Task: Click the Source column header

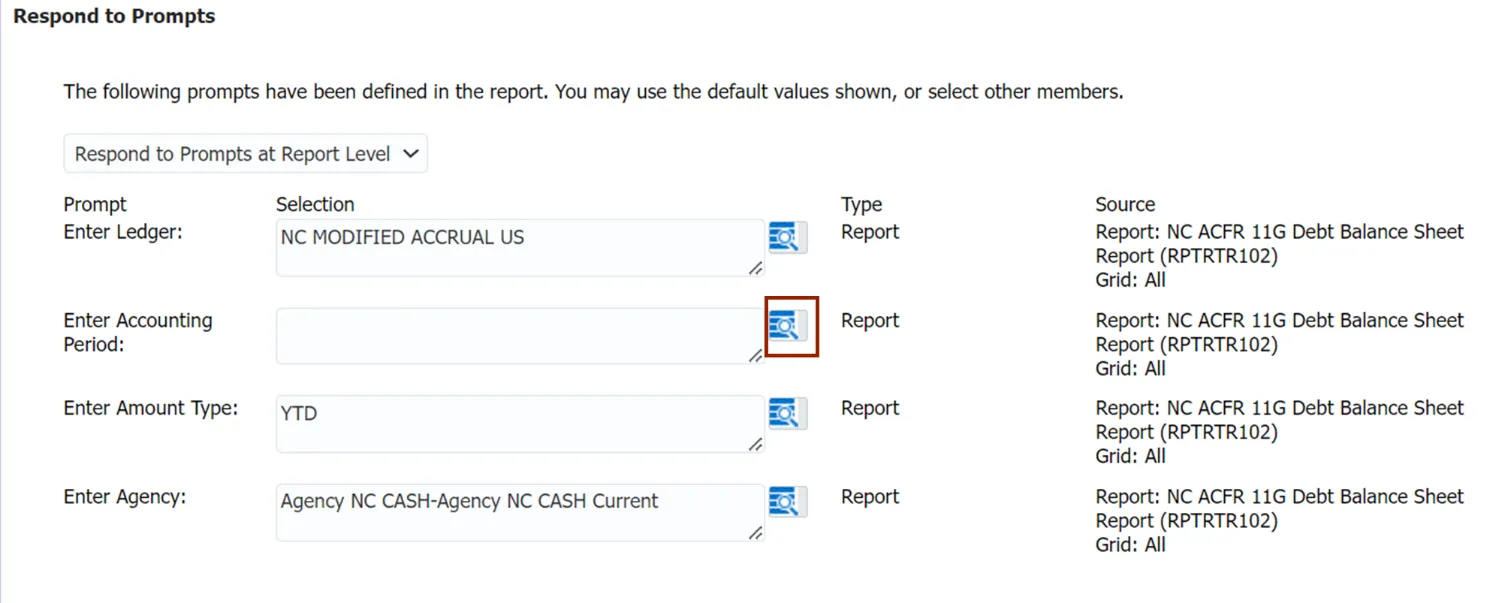Action: coord(1125,204)
